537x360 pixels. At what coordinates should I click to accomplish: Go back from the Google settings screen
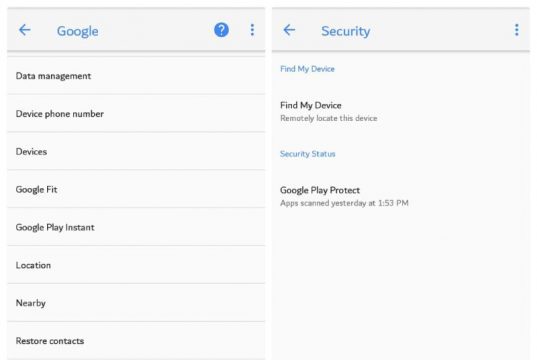click(x=25, y=30)
